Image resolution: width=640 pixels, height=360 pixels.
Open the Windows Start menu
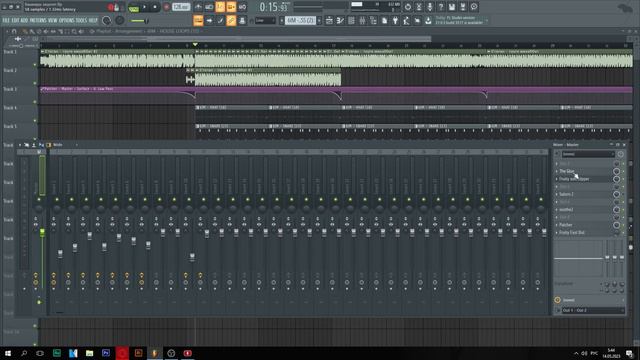pos(8,353)
